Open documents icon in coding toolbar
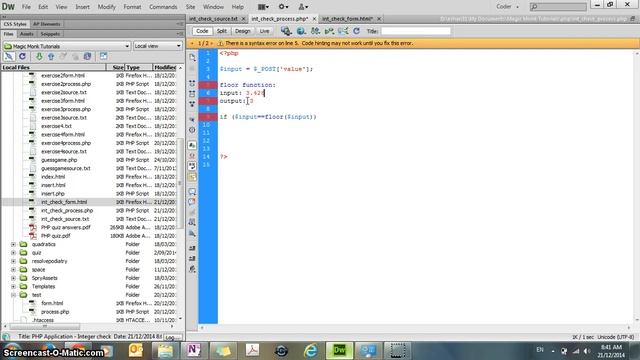The width and height of the screenshot is (640, 360). tap(192, 58)
